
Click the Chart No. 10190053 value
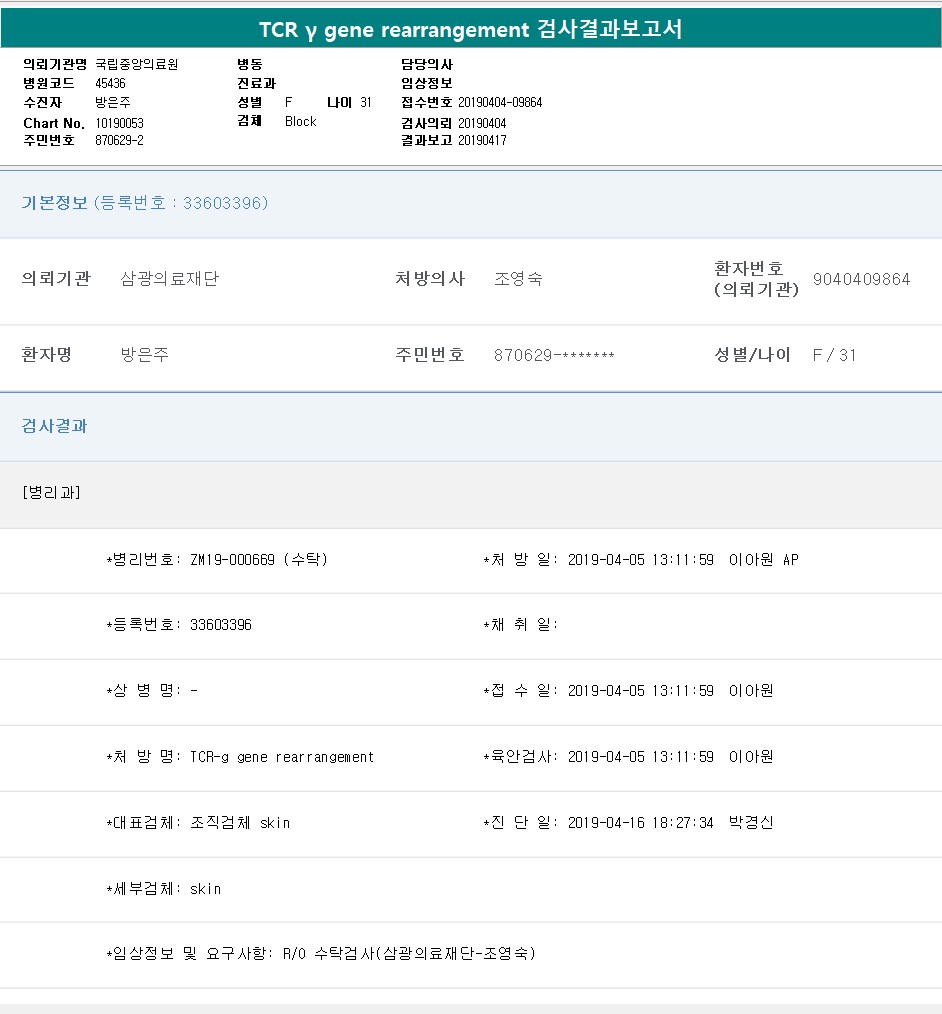click(x=119, y=123)
